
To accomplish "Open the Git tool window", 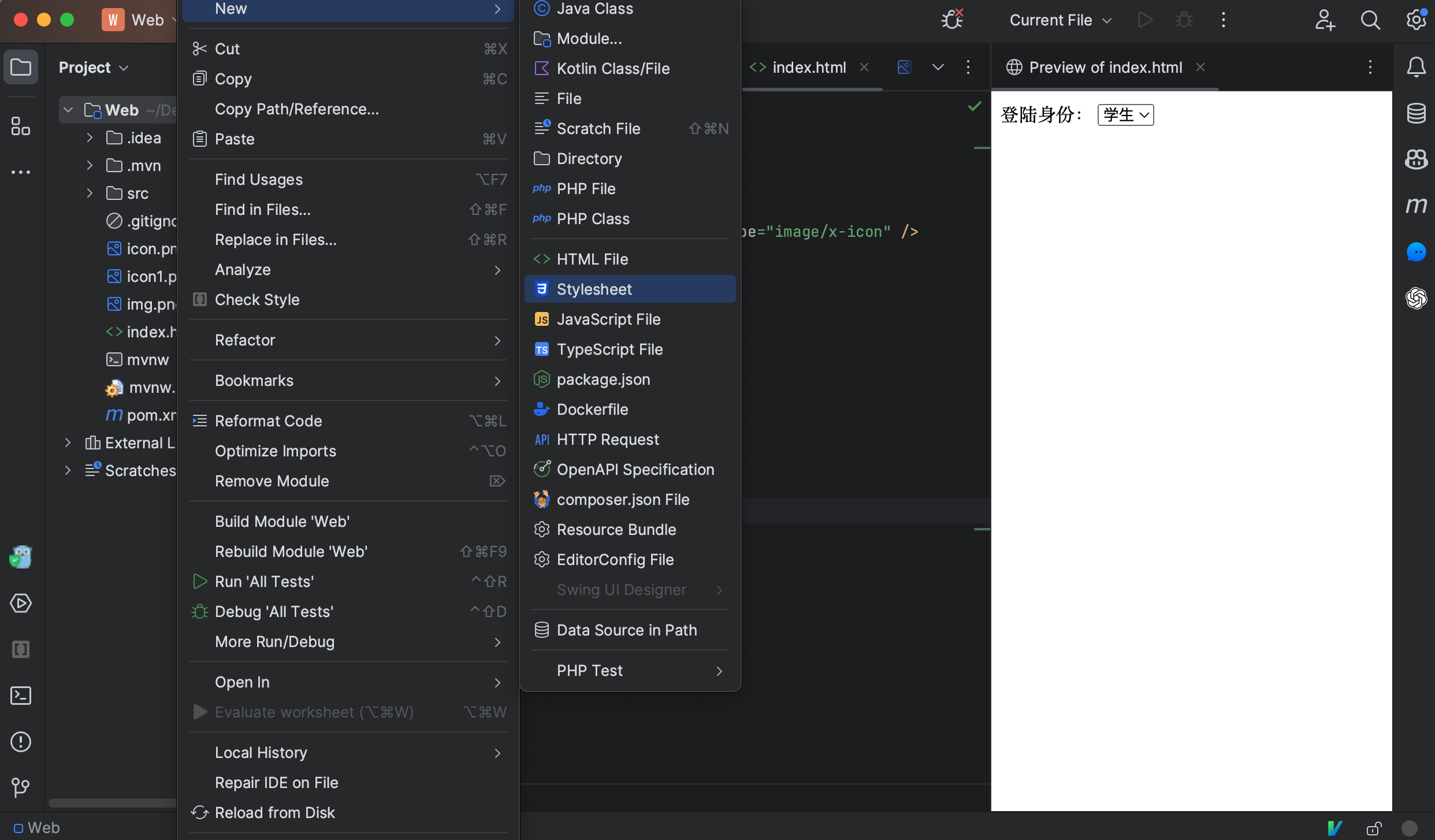I will 21,787.
